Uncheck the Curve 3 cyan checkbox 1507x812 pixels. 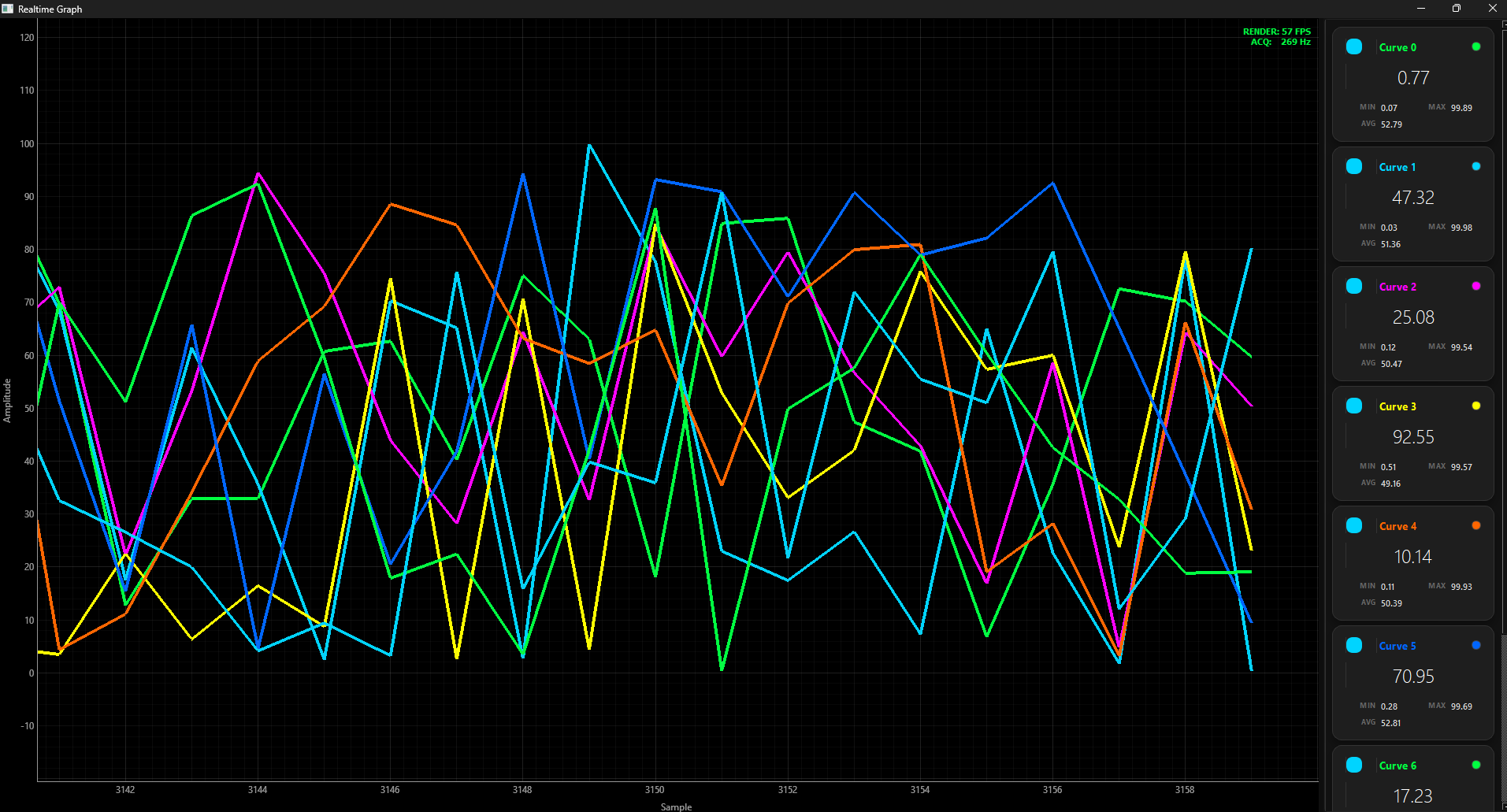click(1354, 406)
